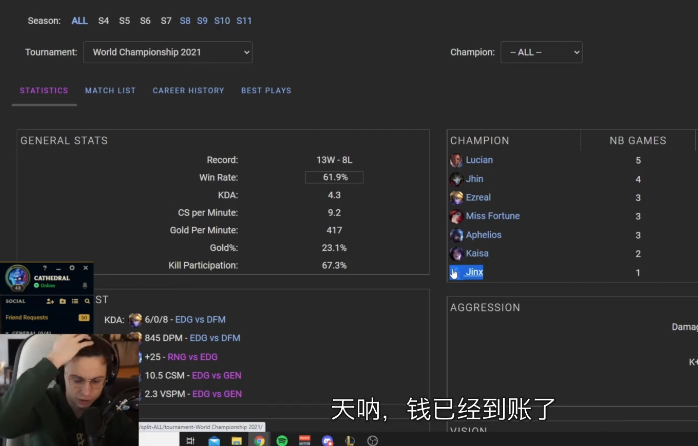Filter by season S6
698x446 pixels.
tap(145, 21)
